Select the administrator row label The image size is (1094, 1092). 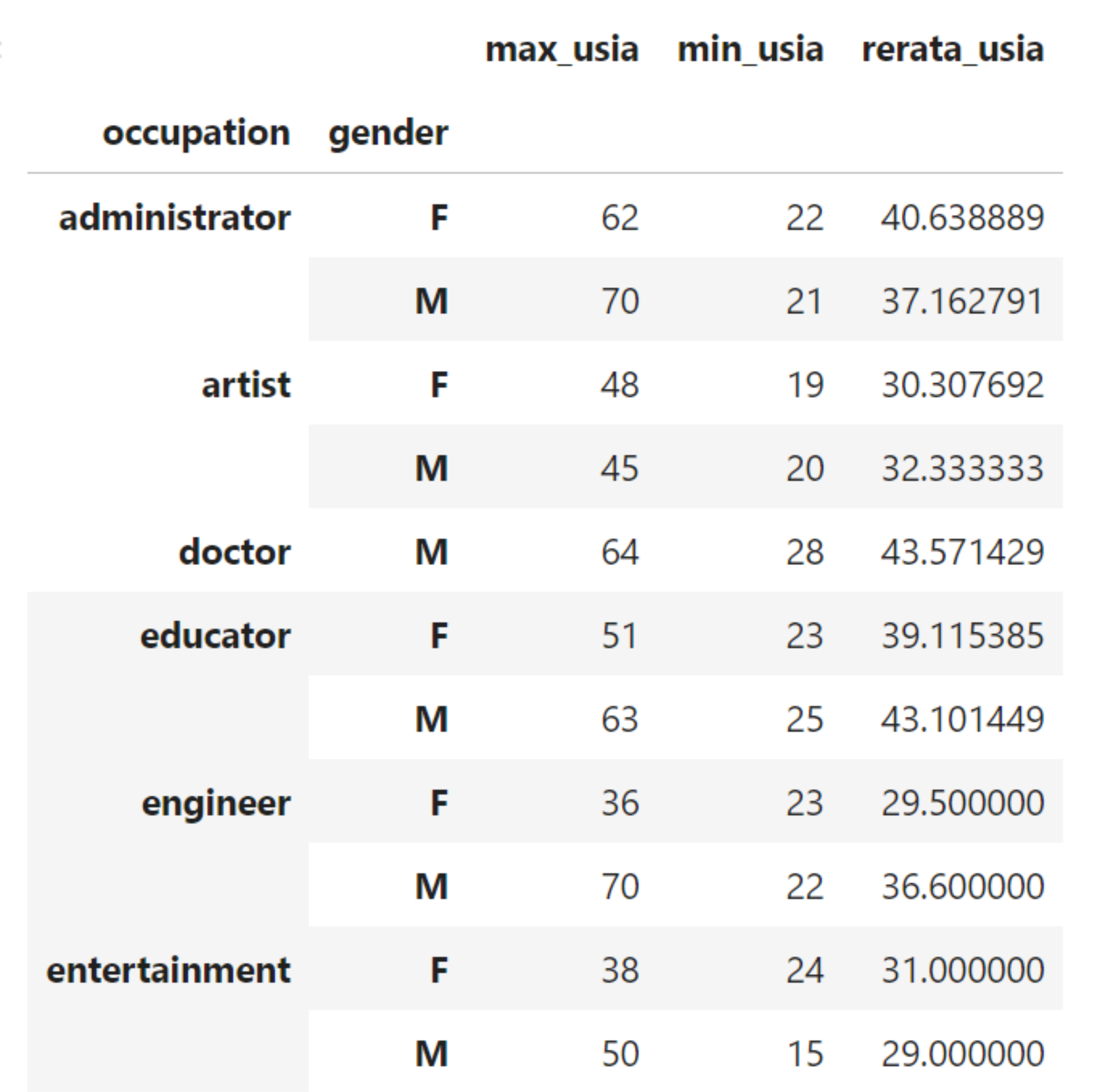(x=174, y=218)
